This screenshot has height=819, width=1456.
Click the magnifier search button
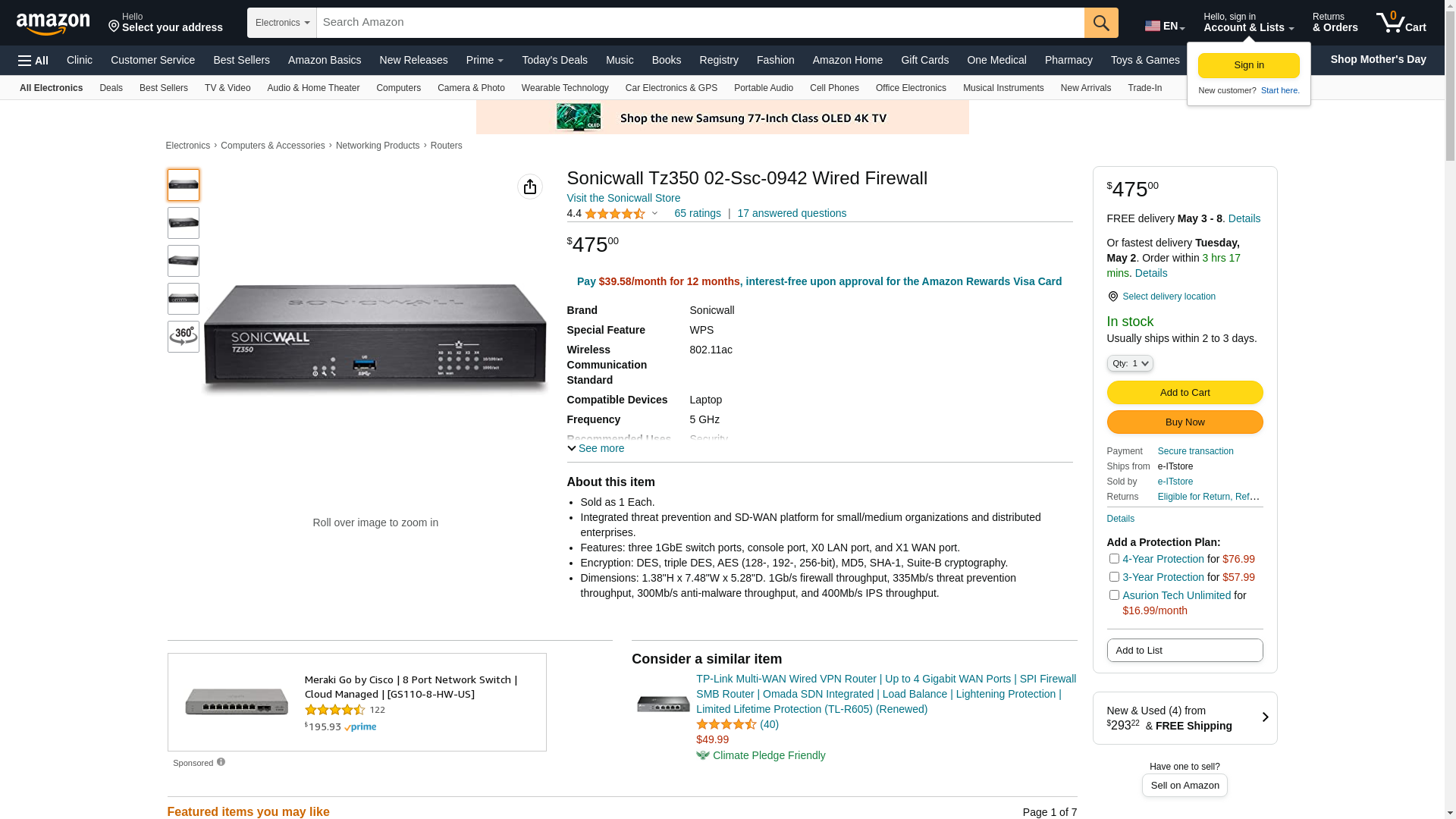click(1101, 23)
